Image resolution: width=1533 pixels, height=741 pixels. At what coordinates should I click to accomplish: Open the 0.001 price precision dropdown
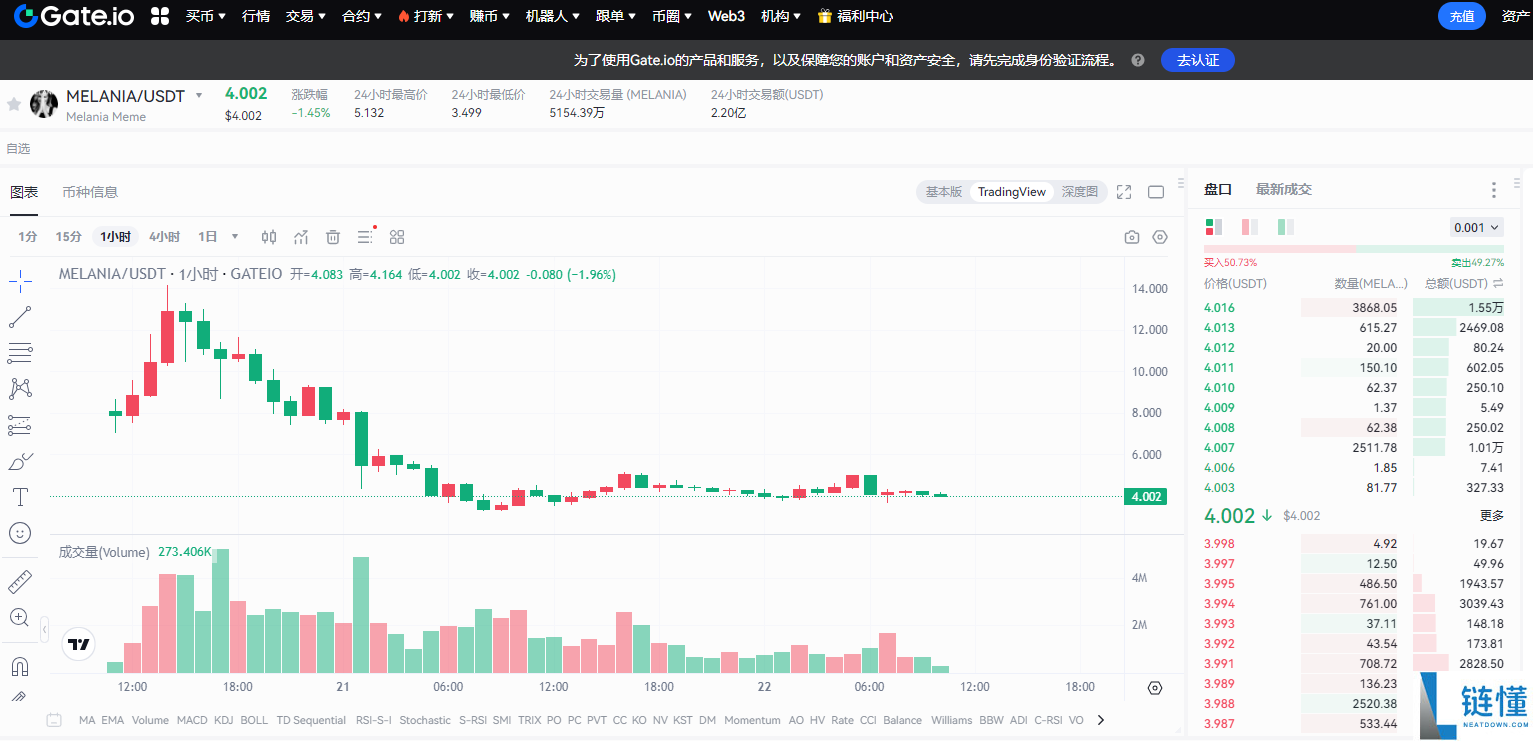click(x=1476, y=227)
